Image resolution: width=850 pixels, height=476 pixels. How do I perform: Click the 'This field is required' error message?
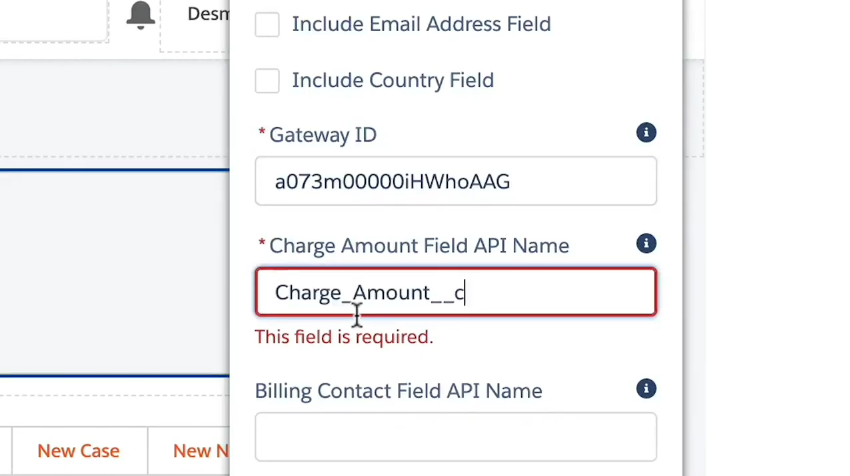point(343,337)
